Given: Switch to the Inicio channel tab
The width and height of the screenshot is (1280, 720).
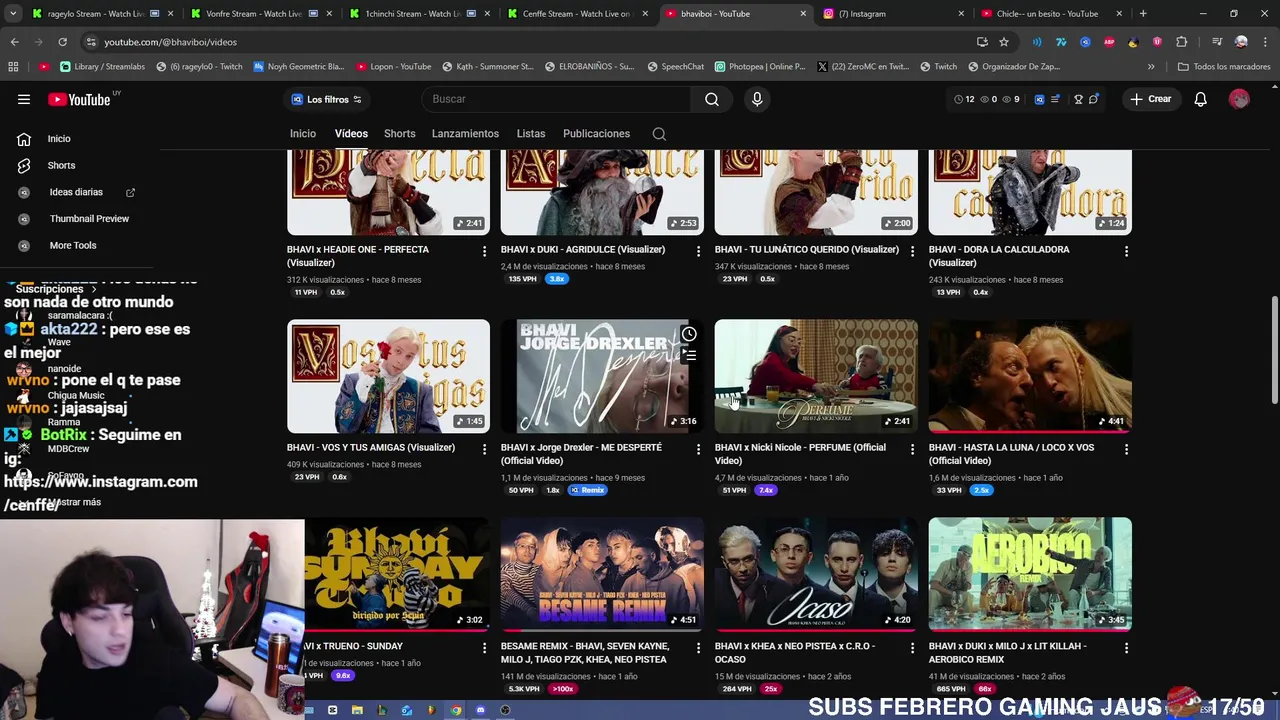Looking at the screenshot, I should click(x=303, y=134).
